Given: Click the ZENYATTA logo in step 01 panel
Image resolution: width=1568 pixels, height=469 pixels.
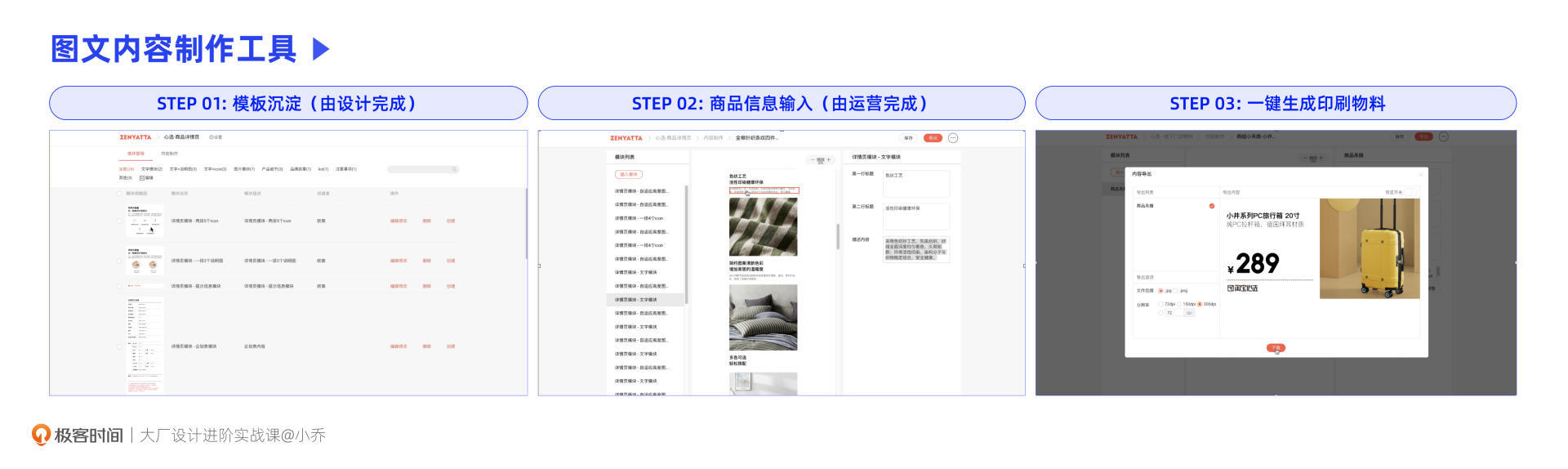Looking at the screenshot, I should (136, 137).
